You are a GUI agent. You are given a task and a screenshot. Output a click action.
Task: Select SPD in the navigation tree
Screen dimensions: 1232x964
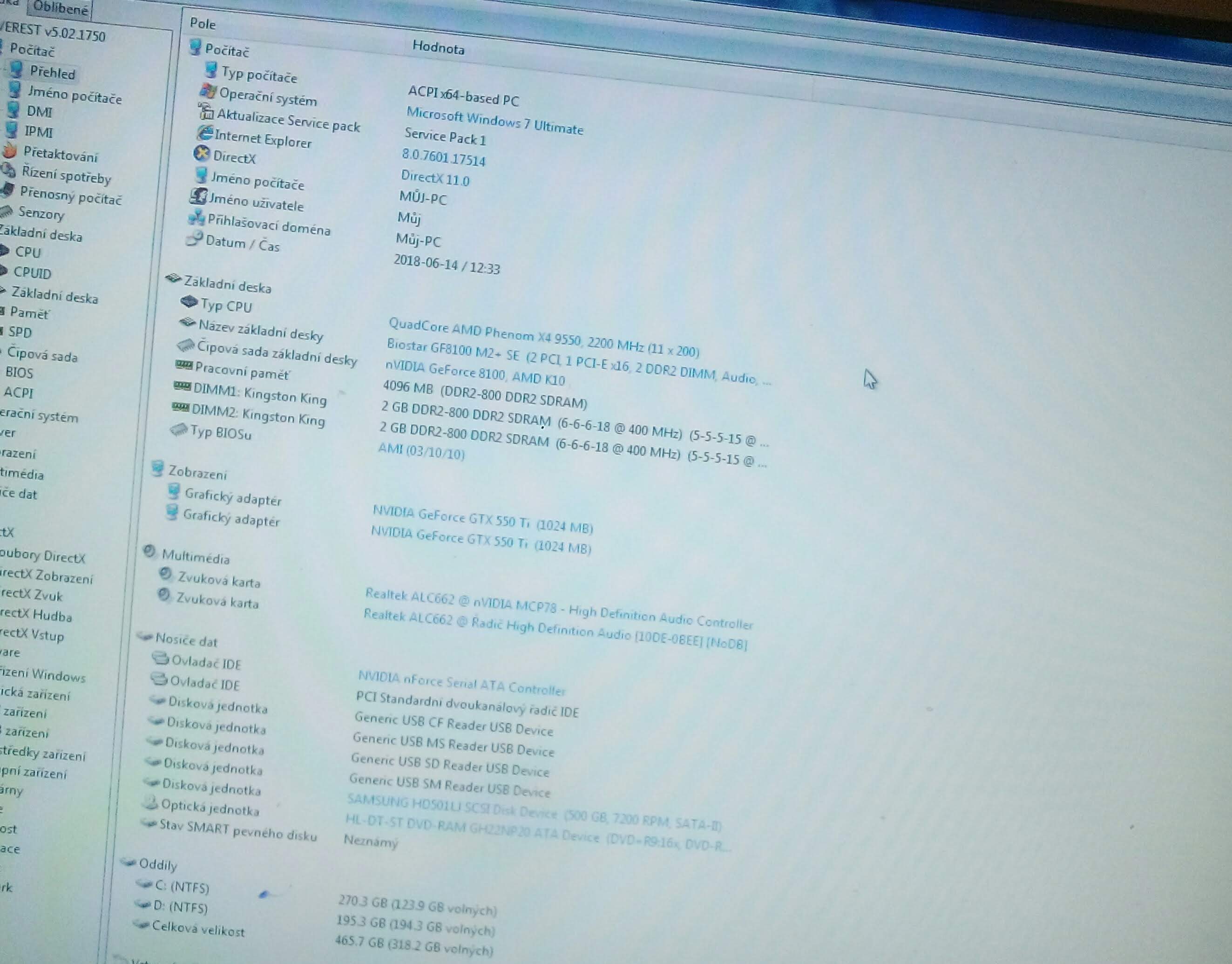(x=20, y=333)
